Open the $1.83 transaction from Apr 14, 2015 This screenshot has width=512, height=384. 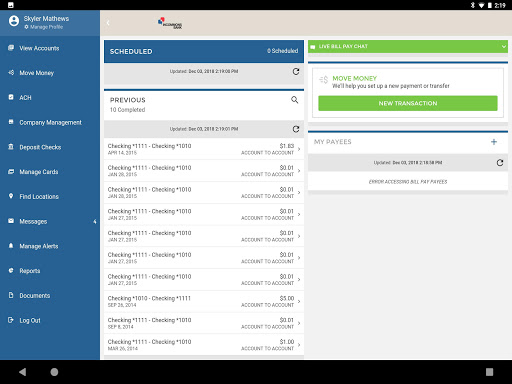tap(204, 149)
